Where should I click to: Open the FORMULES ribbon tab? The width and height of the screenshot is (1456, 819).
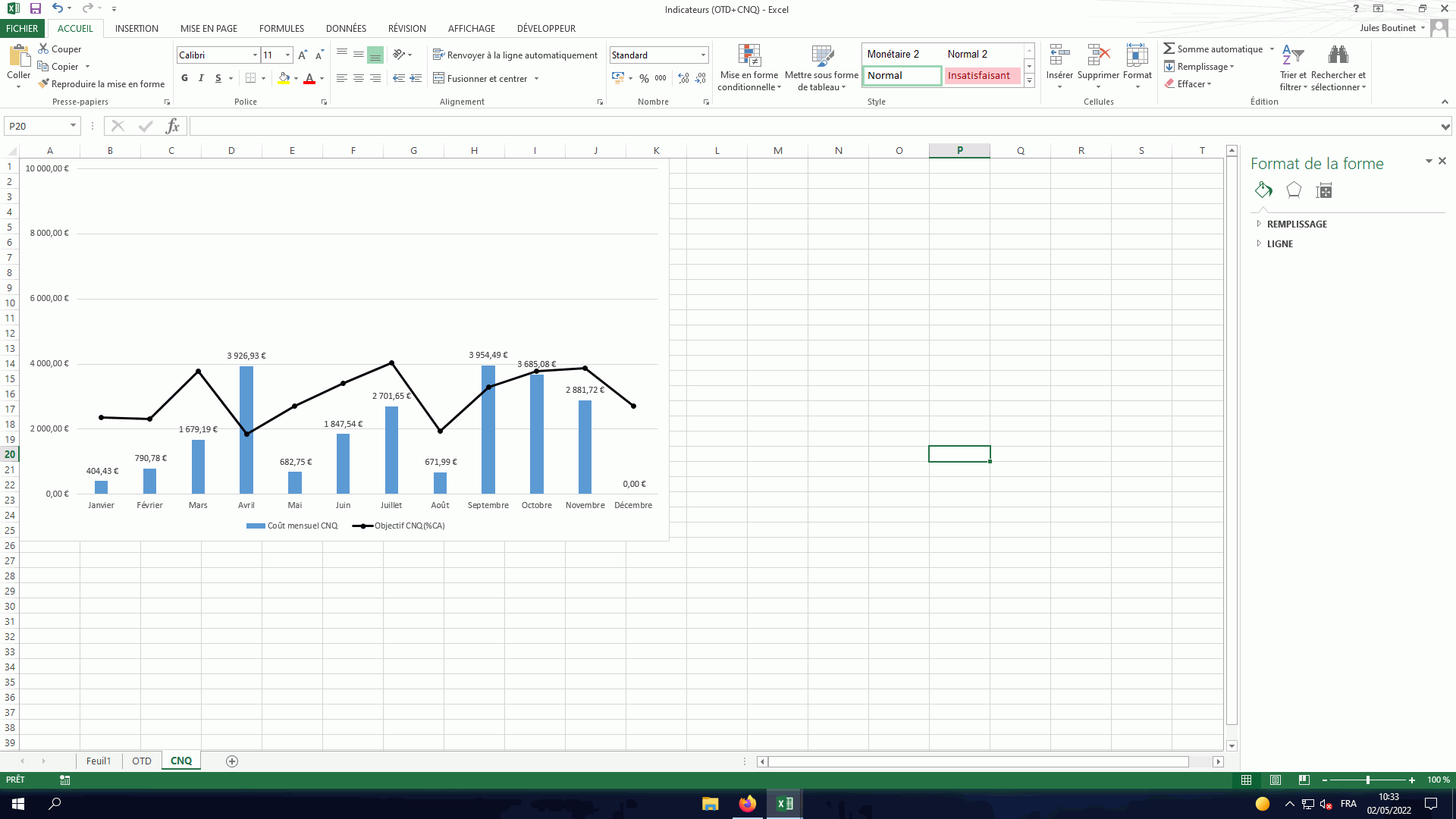[x=281, y=28]
